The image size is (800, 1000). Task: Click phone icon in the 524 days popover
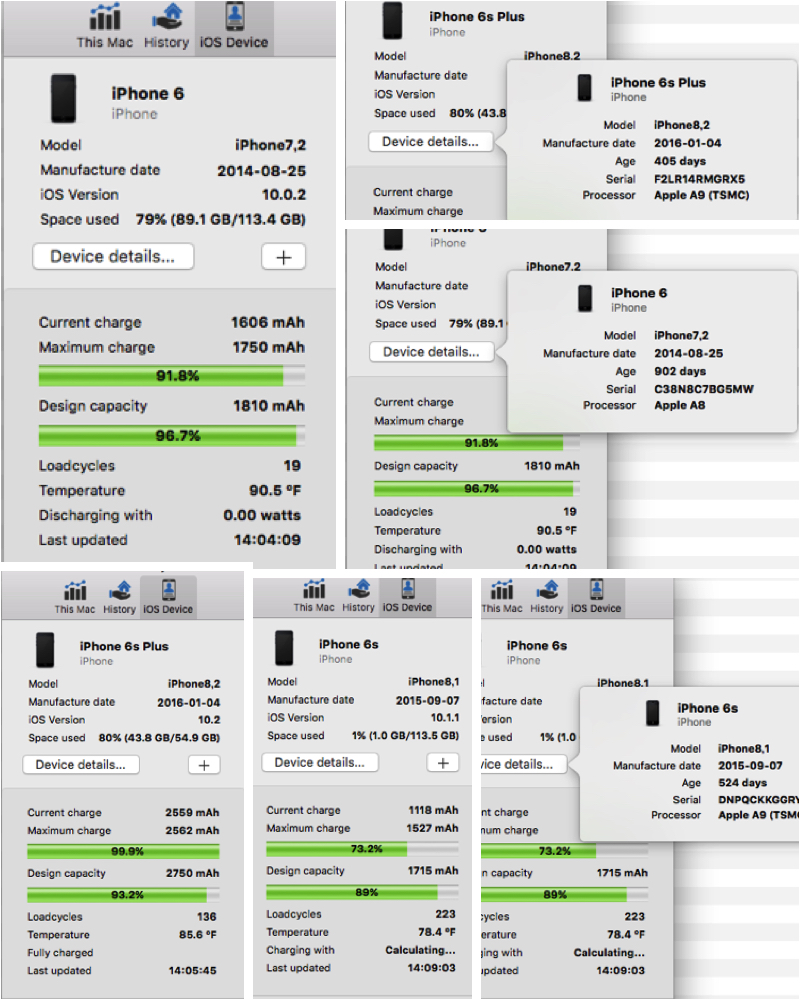pyautogui.click(x=653, y=714)
